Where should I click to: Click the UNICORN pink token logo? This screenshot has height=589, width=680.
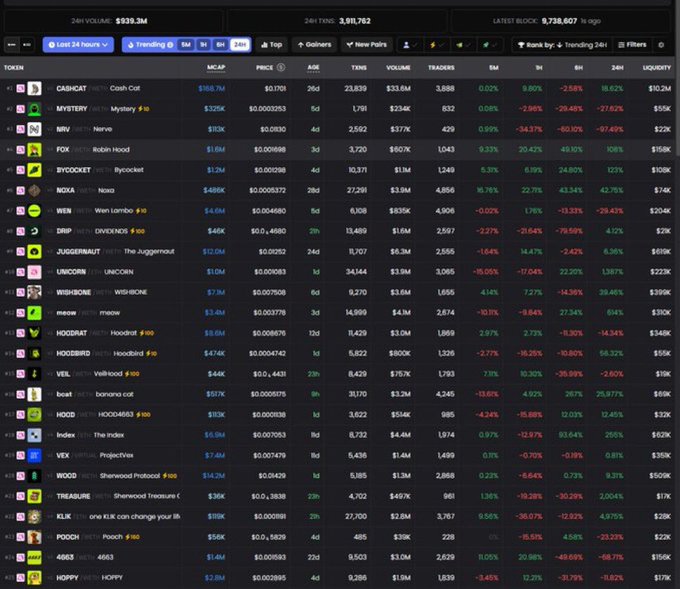34,272
